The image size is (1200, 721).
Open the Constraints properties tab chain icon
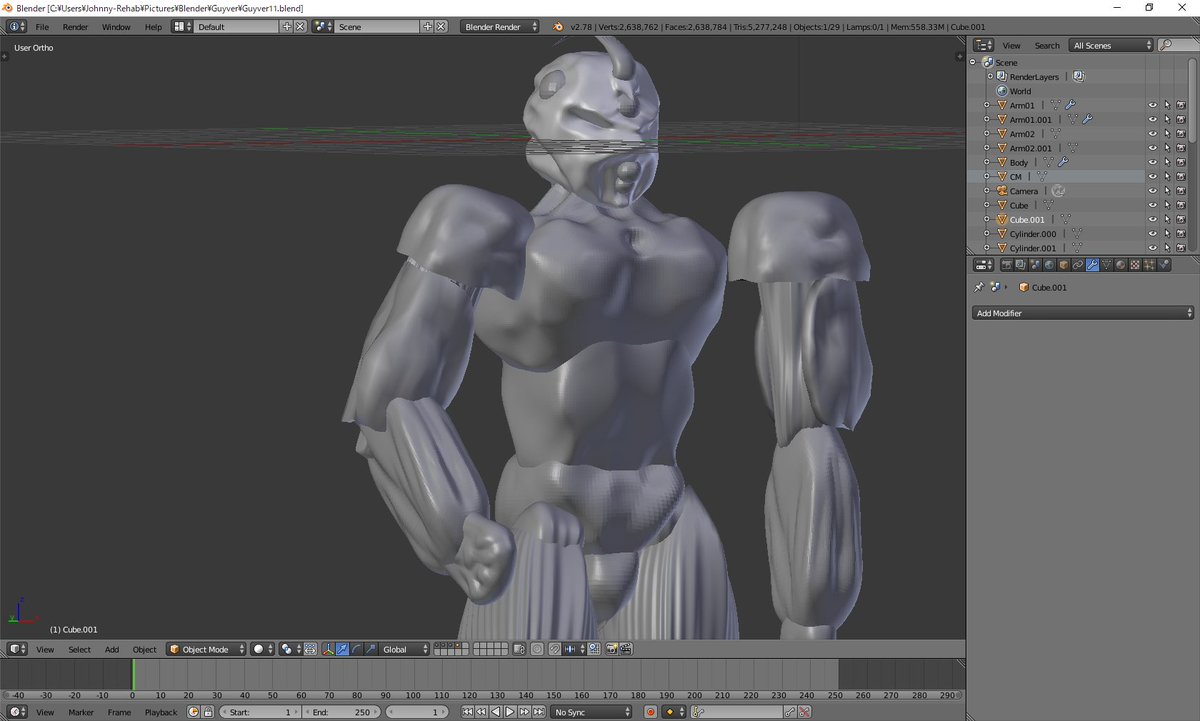click(1078, 265)
